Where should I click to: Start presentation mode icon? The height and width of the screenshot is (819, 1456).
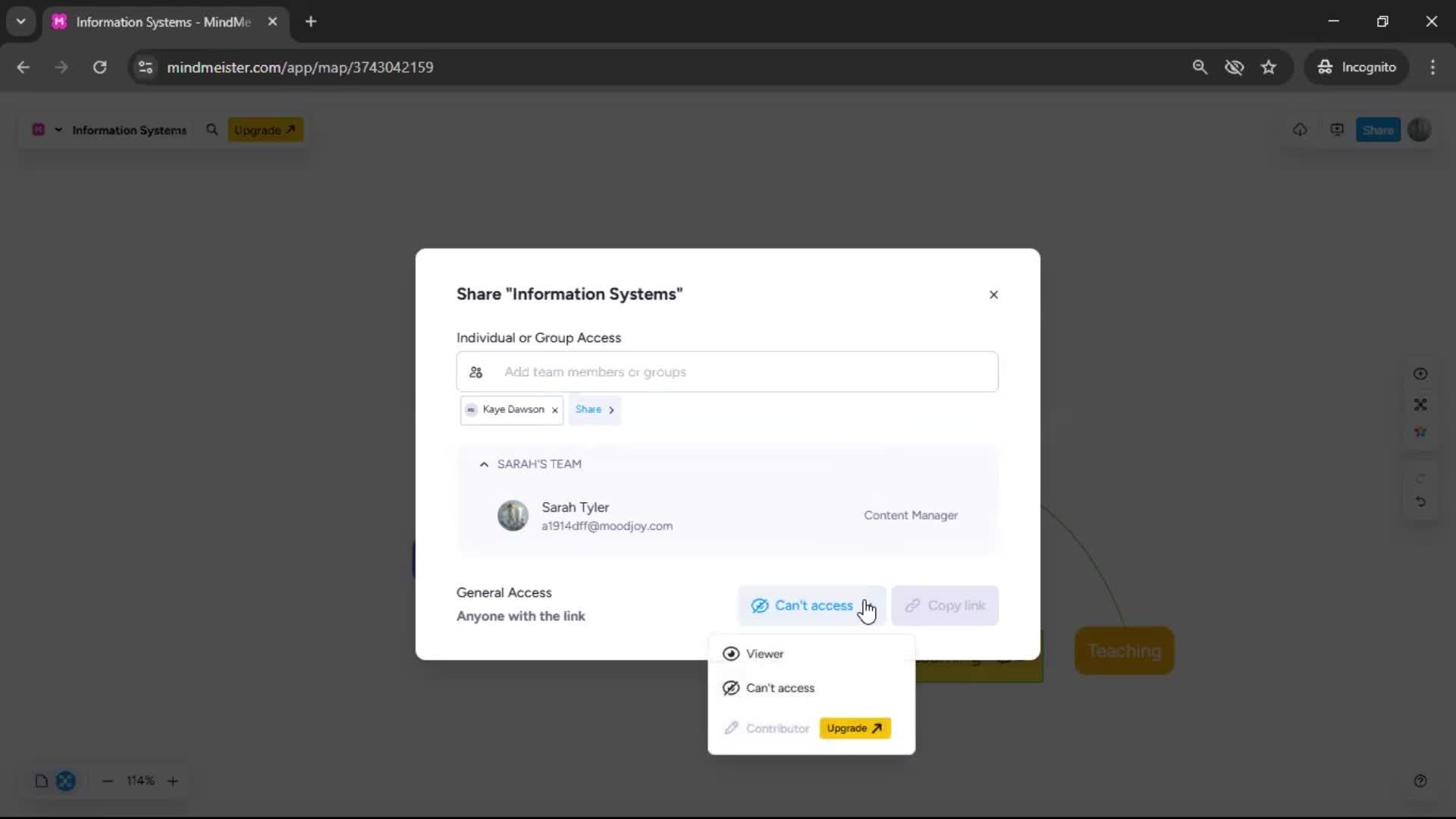point(1337,130)
